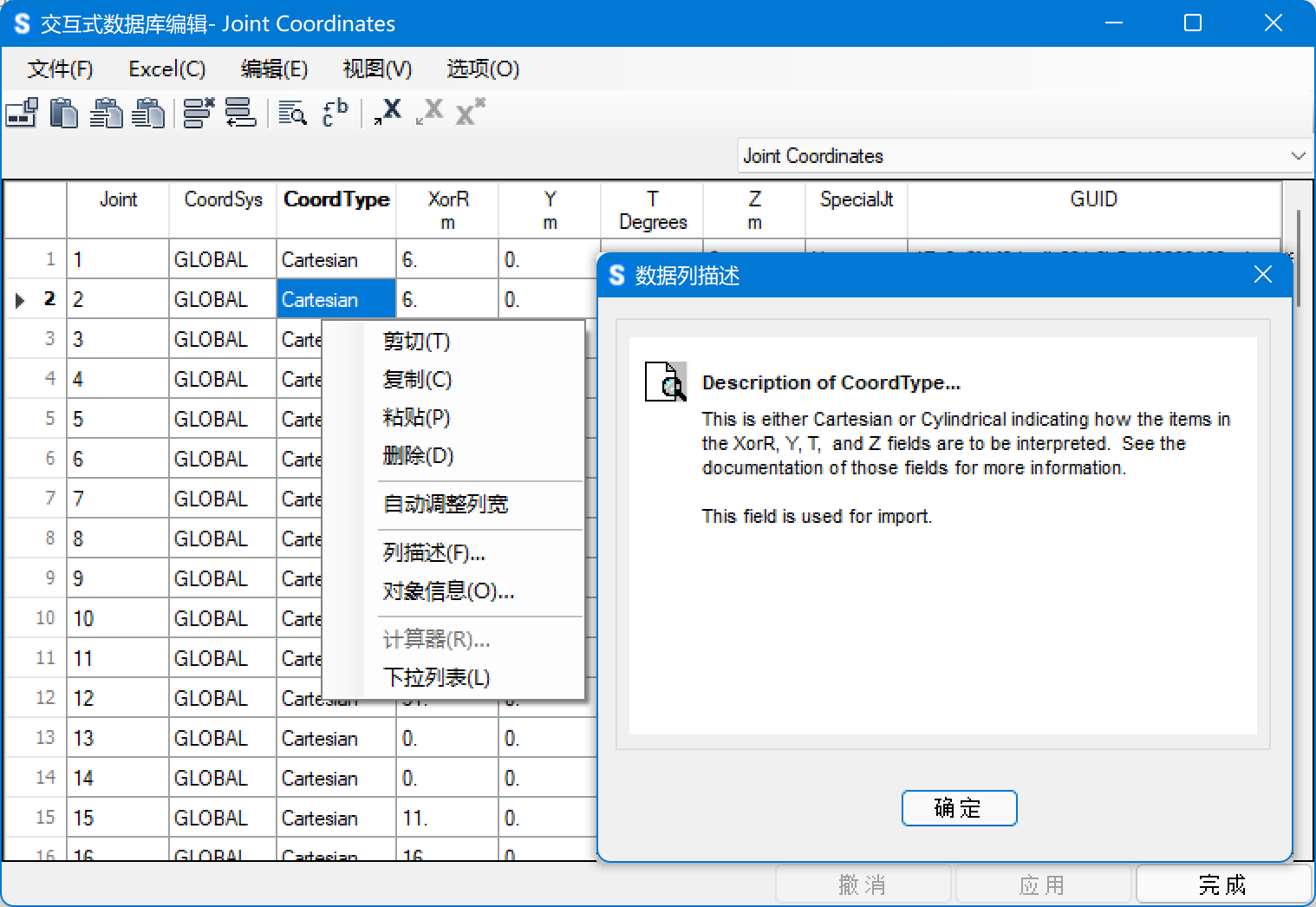The width and height of the screenshot is (1316, 907).
Task: Close the 数据列描述 dialog
Action: coord(1262,275)
